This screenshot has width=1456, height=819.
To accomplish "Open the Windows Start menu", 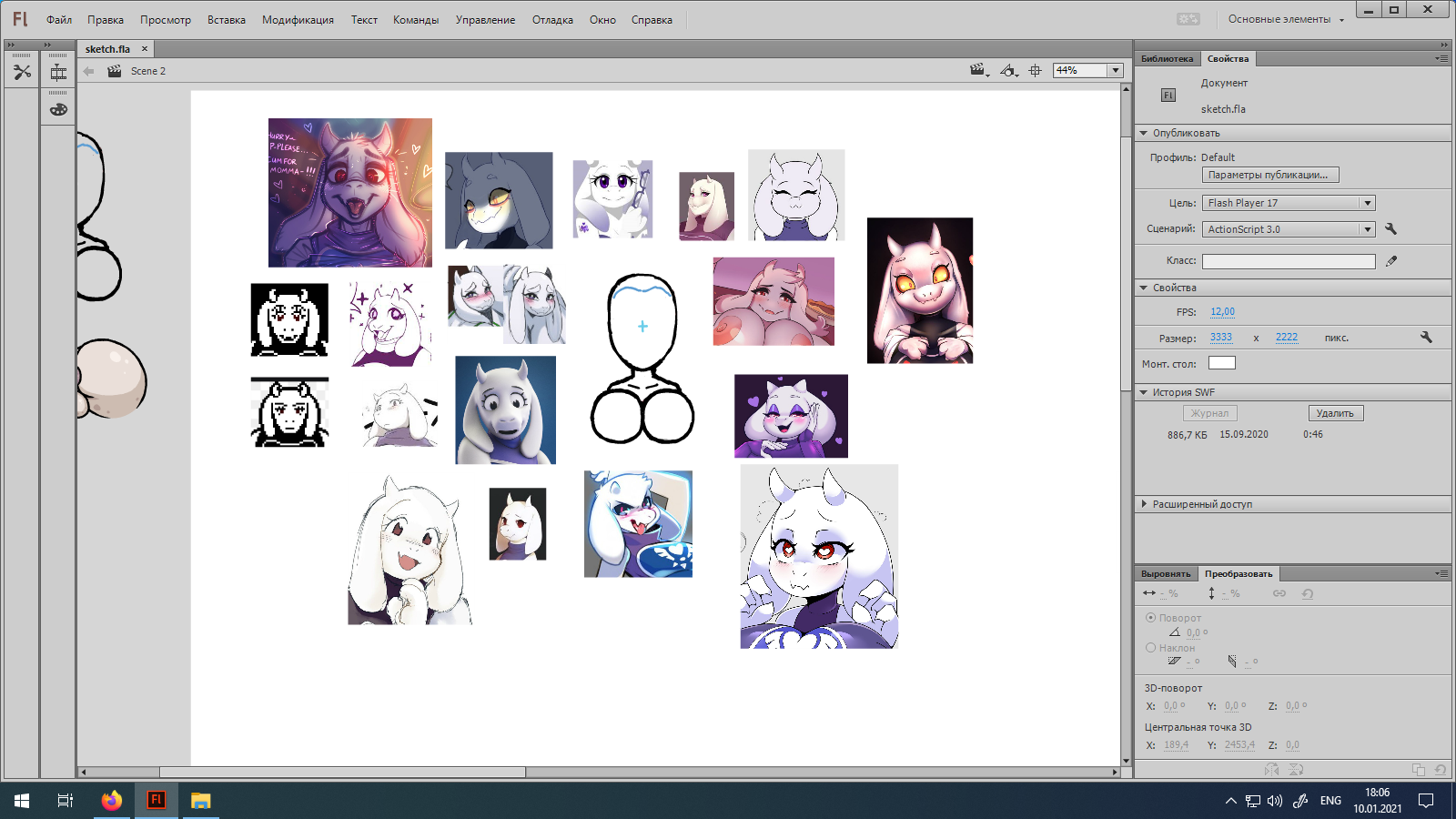I will (22, 801).
